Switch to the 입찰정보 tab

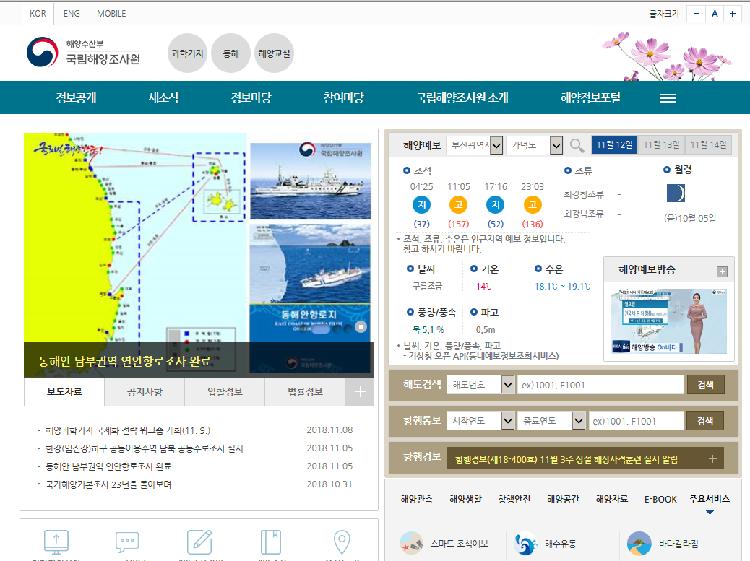[x=224, y=392]
